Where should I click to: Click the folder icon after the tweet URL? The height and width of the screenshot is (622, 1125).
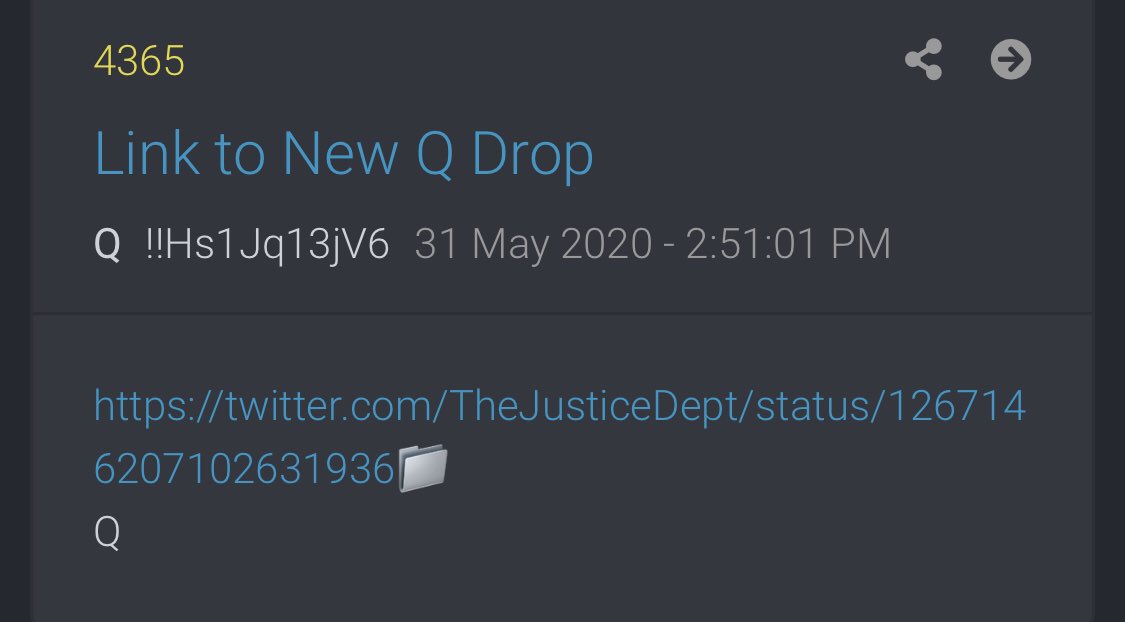(423, 468)
